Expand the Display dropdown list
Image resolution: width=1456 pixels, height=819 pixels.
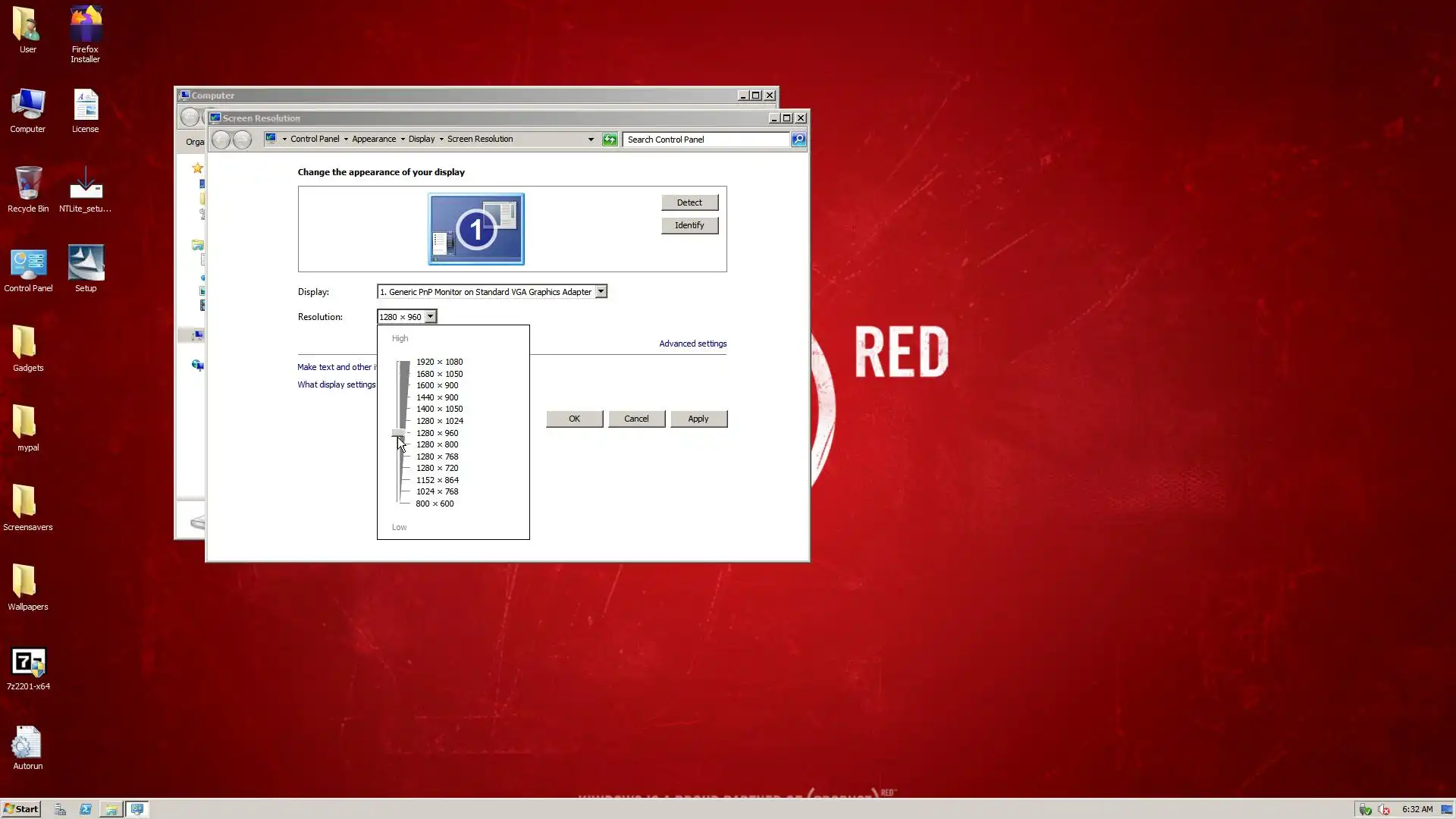[x=601, y=292]
